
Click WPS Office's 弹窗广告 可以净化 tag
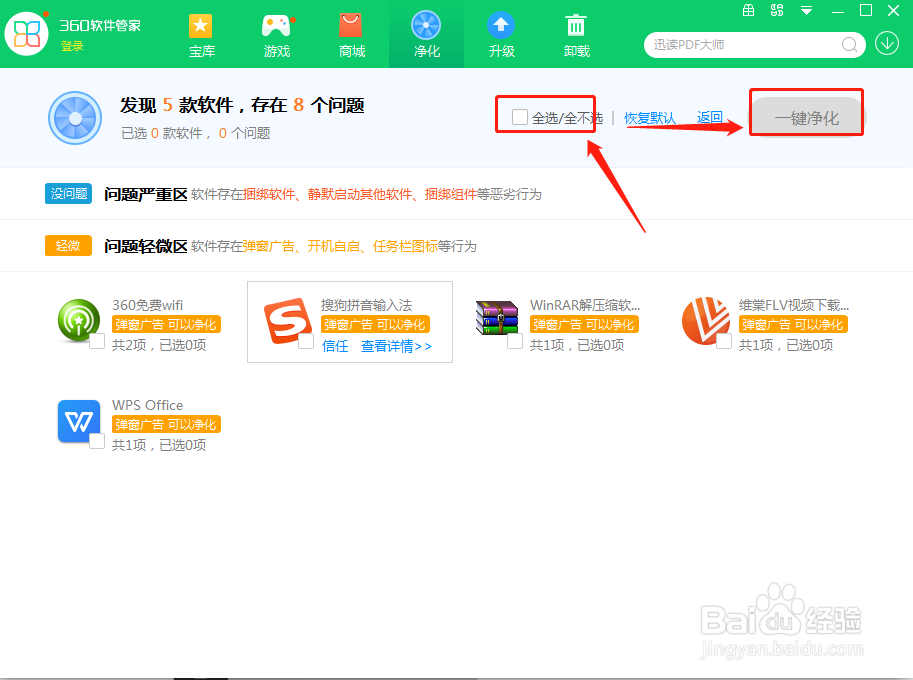click(166, 424)
